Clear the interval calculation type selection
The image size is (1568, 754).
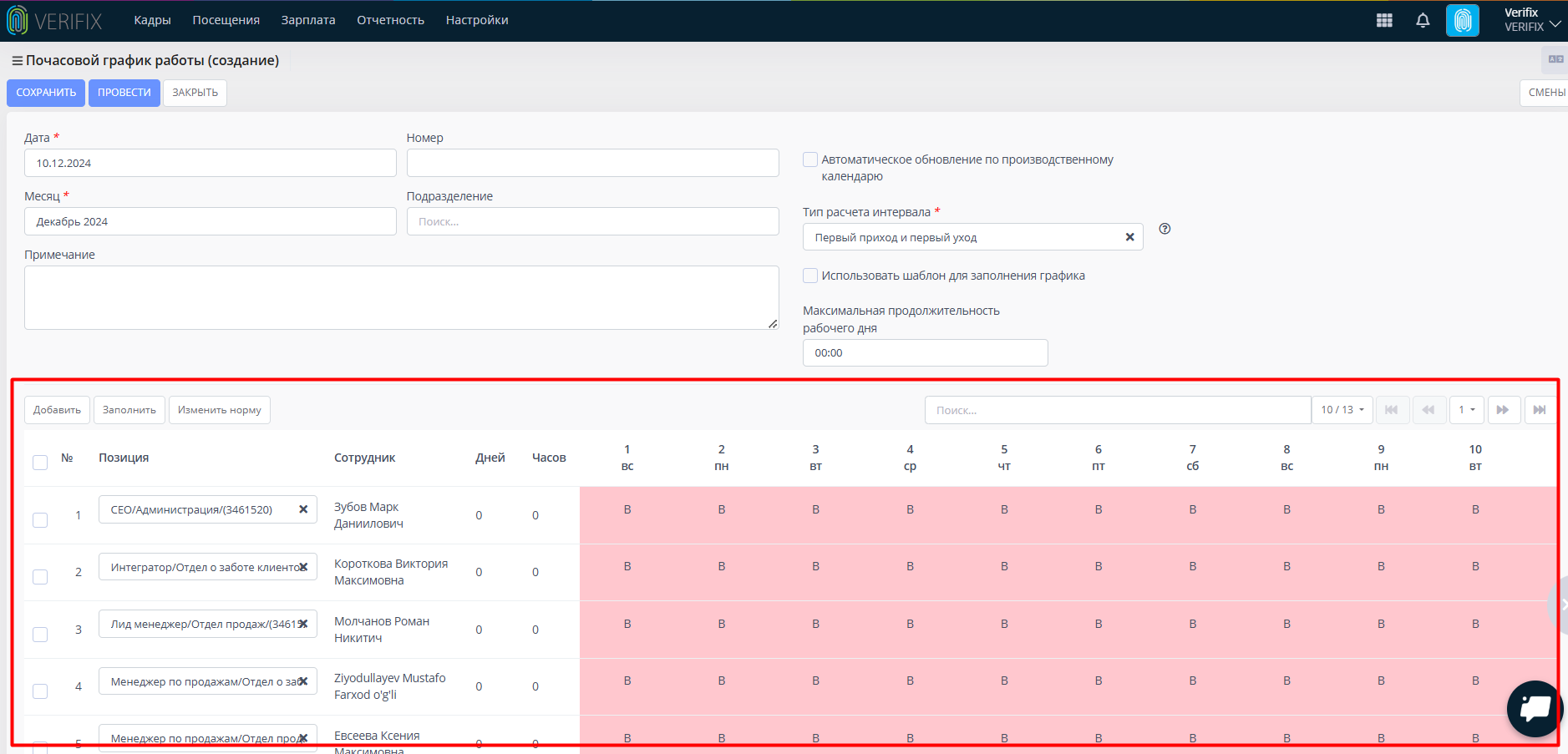[x=1129, y=237]
